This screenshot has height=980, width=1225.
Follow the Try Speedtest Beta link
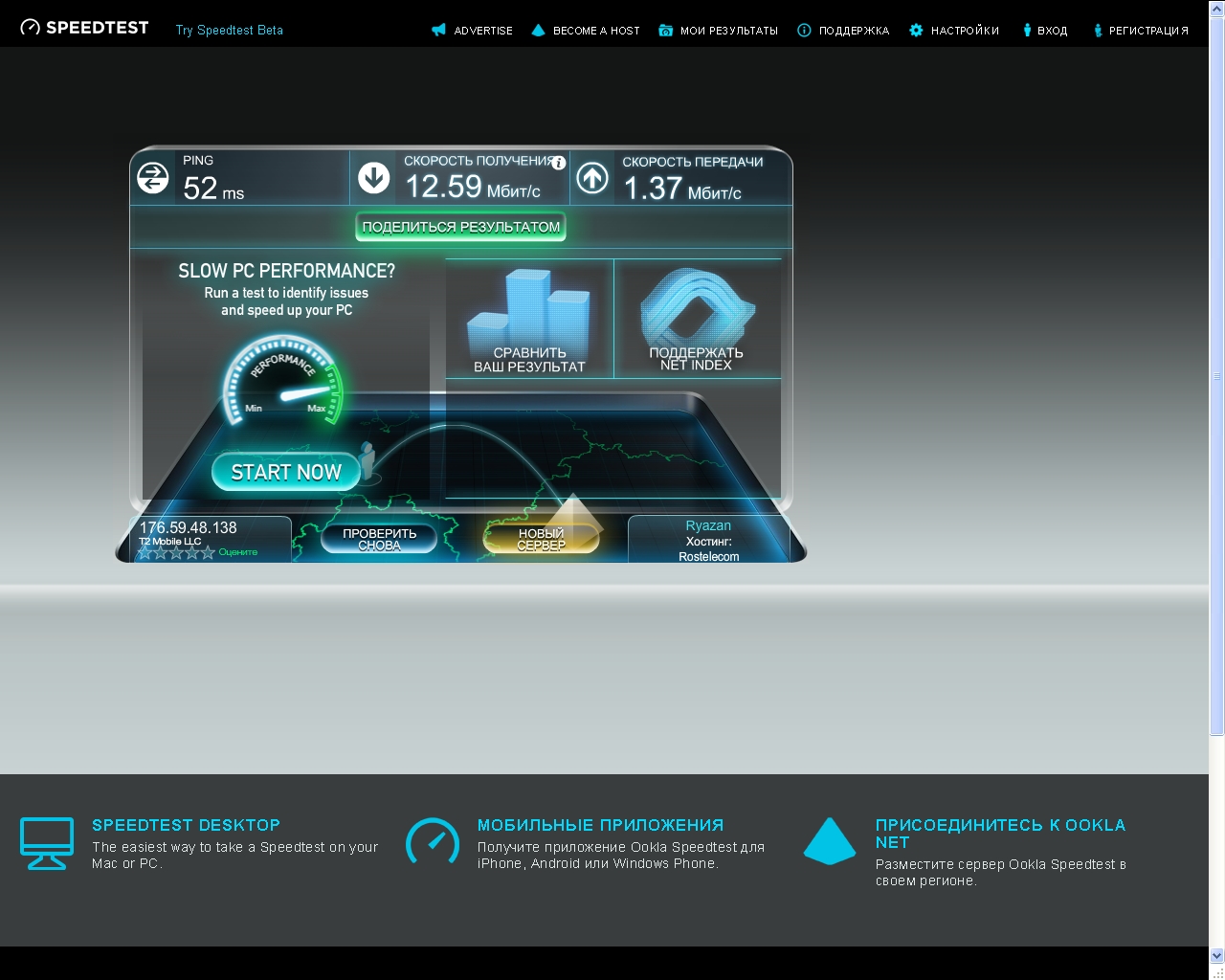click(230, 30)
